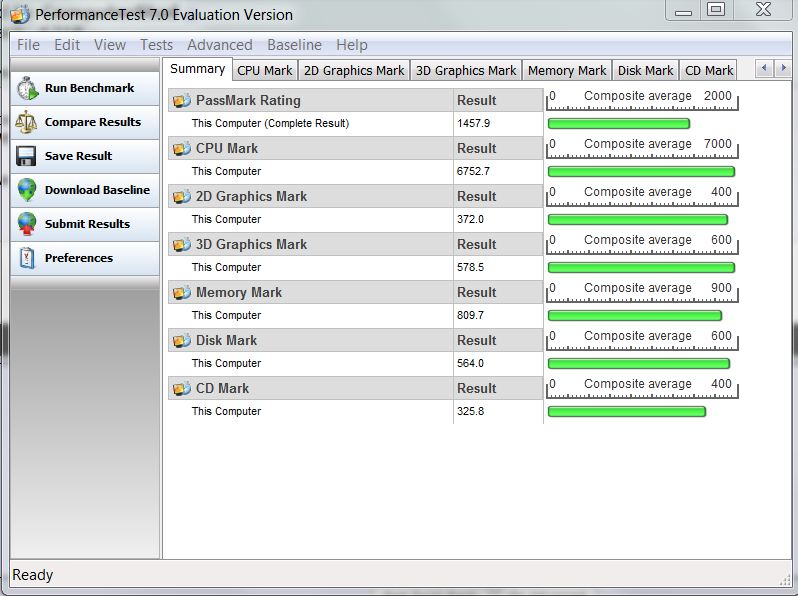Click the PassMark Rating green result bar
This screenshot has width=798, height=596.
[x=619, y=124]
